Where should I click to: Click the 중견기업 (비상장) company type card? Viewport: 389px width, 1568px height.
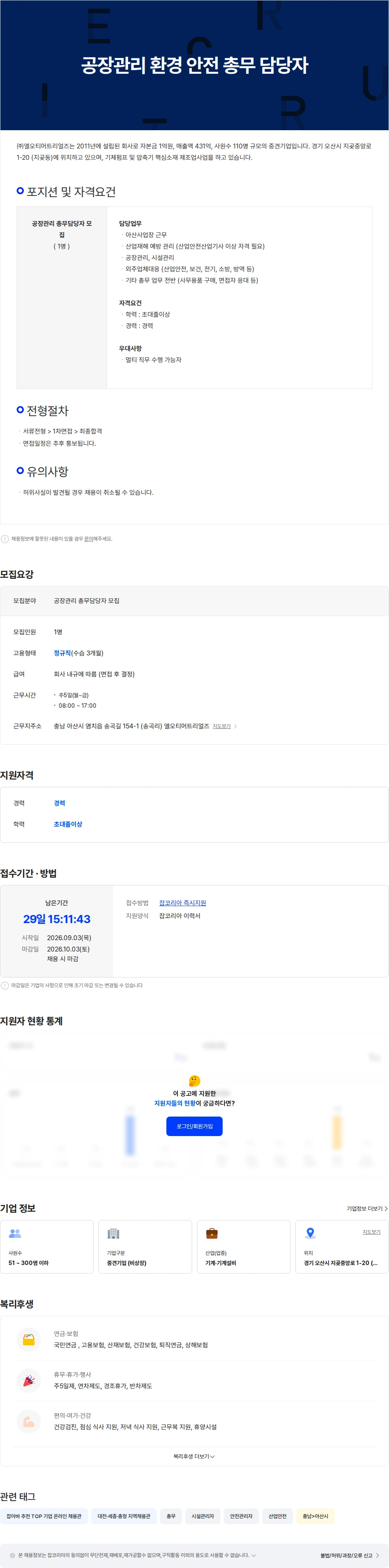click(x=145, y=1246)
